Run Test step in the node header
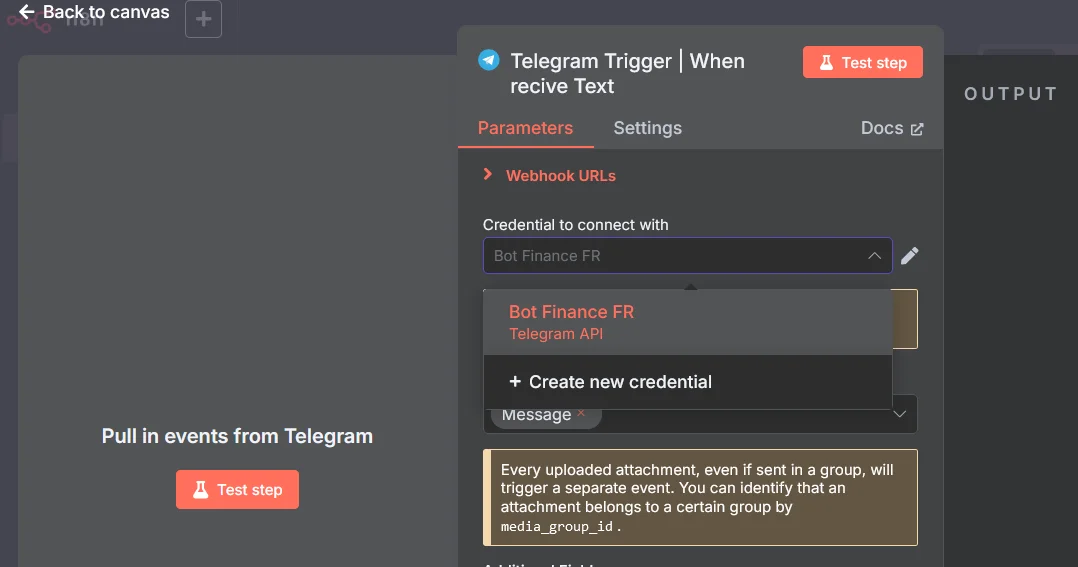 [862, 62]
